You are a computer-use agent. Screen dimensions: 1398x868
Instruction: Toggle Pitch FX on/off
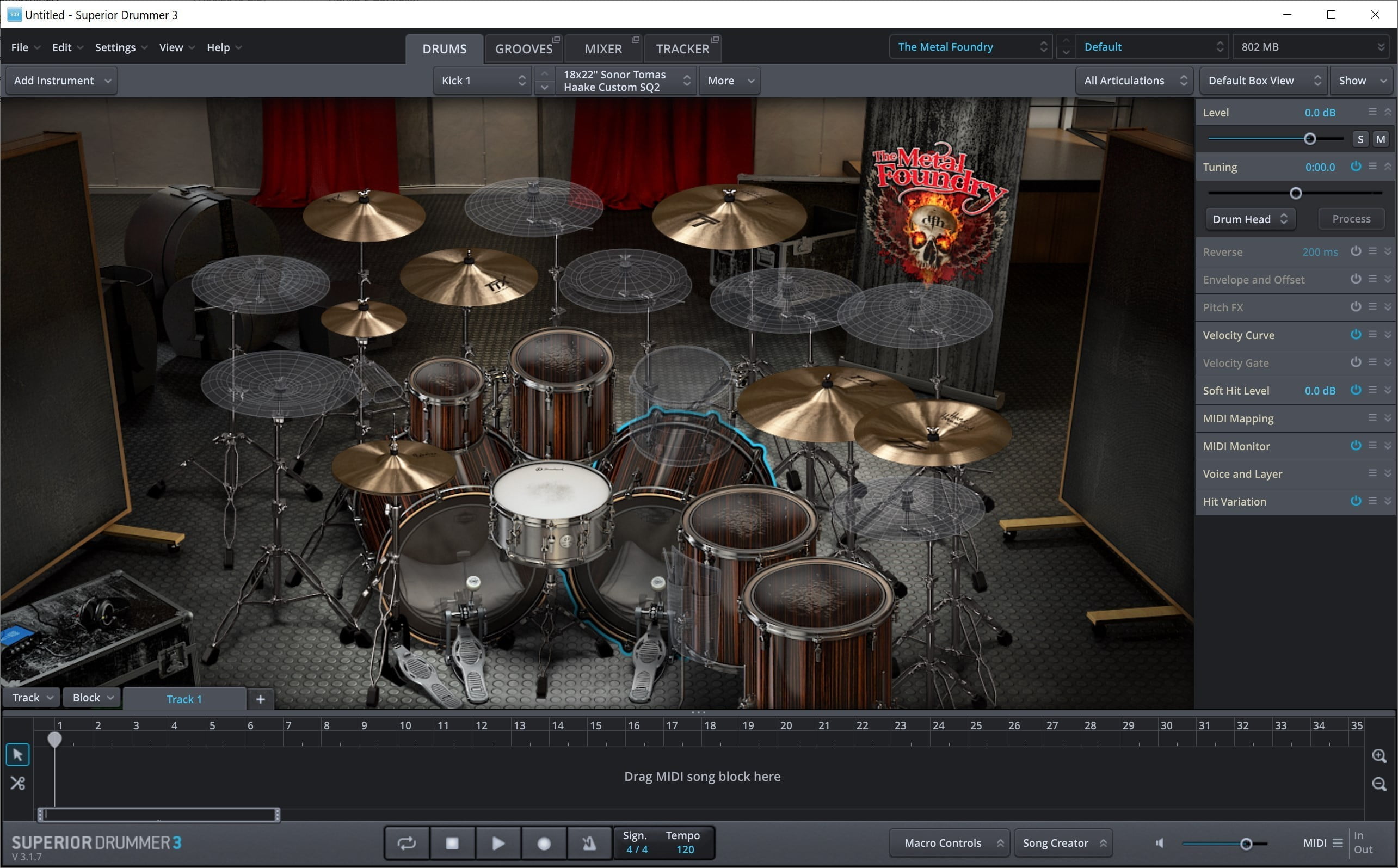point(1354,307)
